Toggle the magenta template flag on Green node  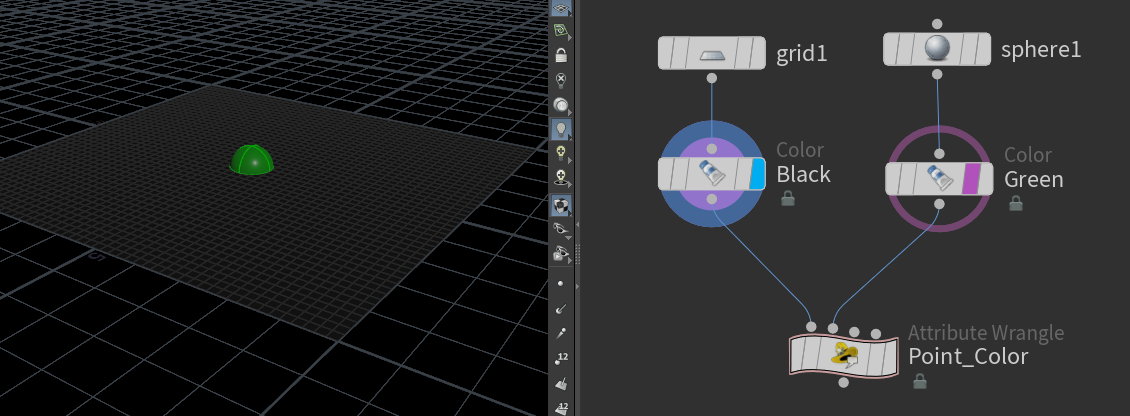click(x=972, y=179)
